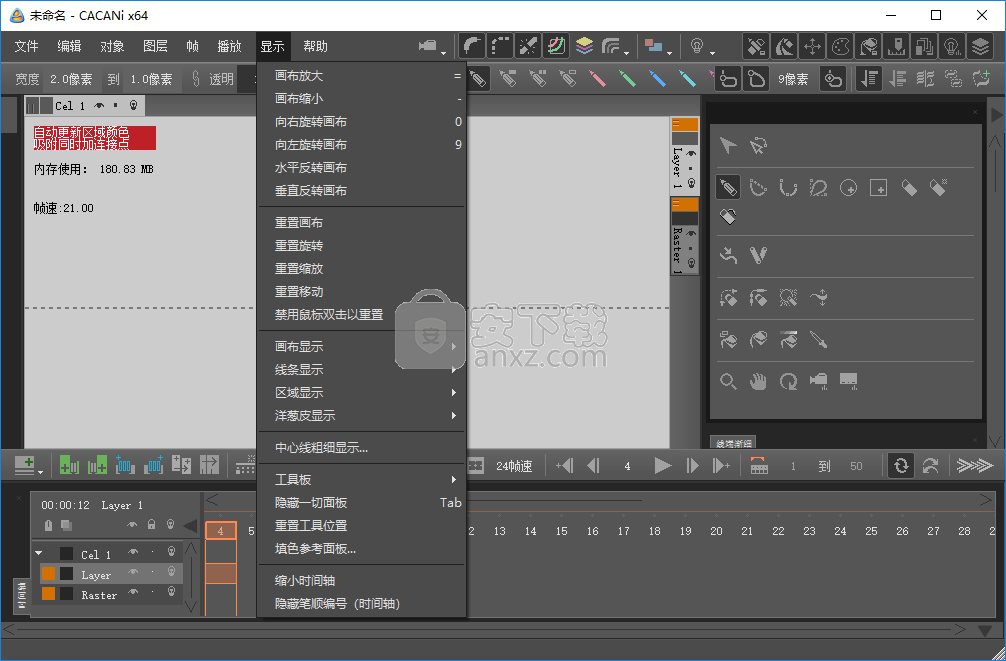Toggle visibility eye of Raster row
Screen dimensions: 1006x661
click(x=133, y=593)
